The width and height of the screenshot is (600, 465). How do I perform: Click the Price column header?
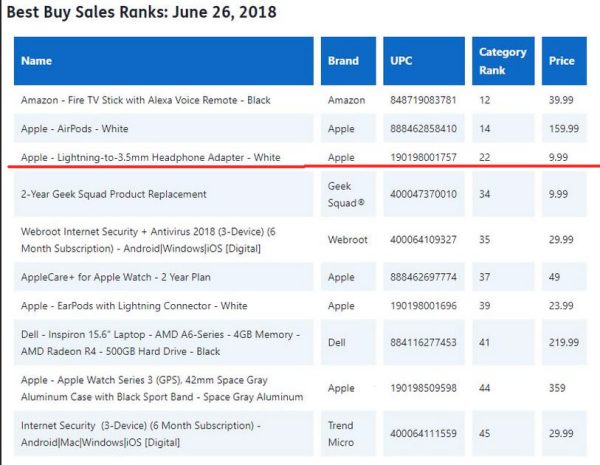pyautogui.click(x=561, y=61)
